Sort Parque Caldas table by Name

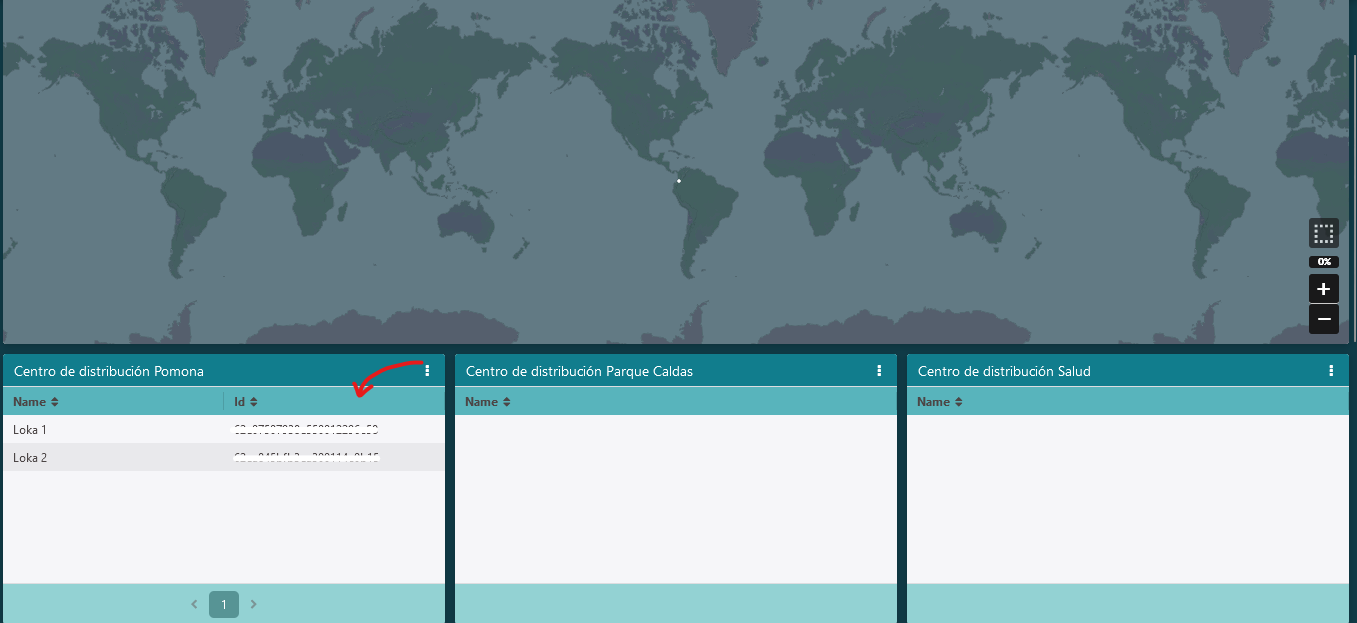488,402
